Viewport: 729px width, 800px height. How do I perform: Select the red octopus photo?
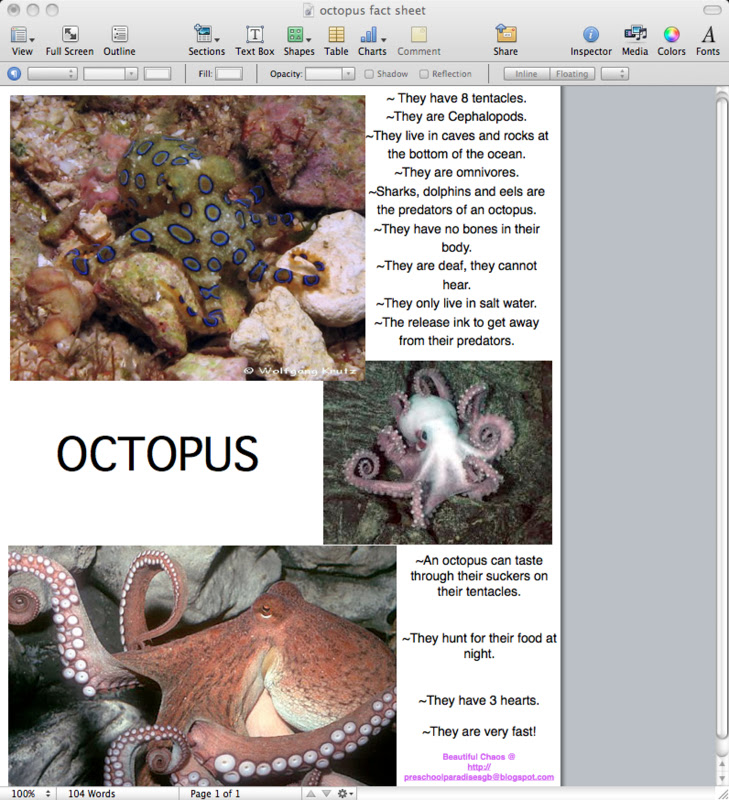202,666
